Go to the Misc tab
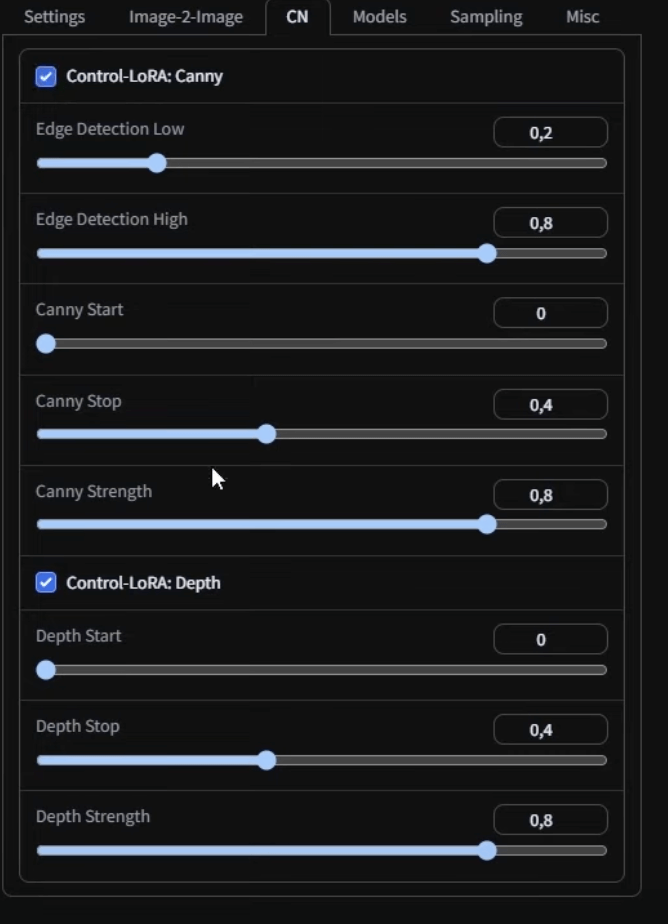This screenshot has height=924, width=668. [582, 16]
